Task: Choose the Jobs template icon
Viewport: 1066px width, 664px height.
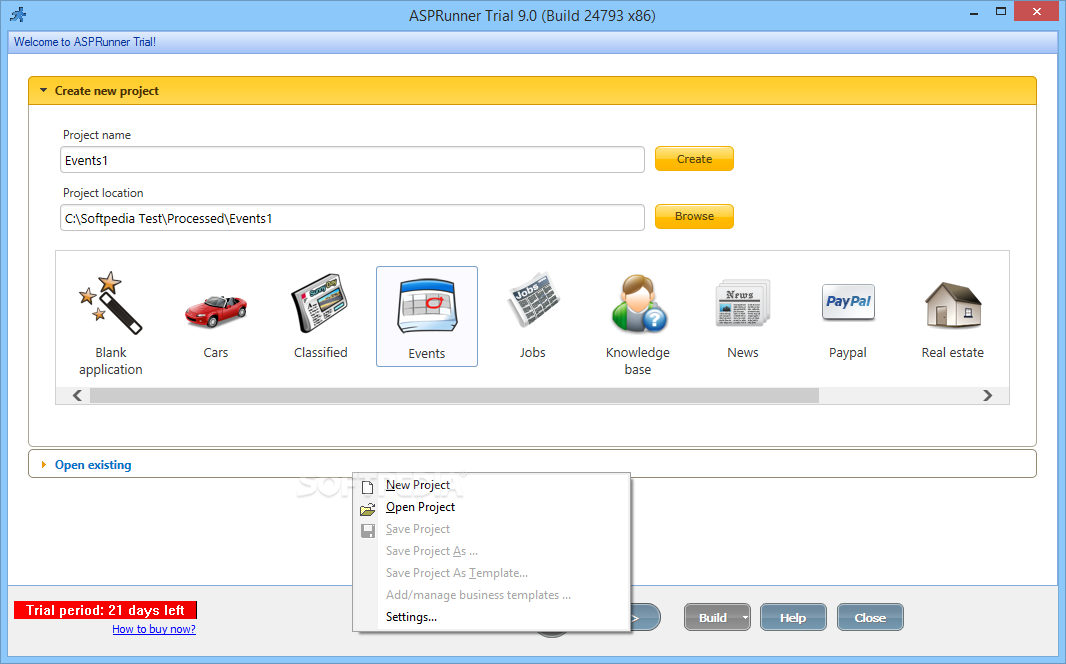Action: click(533, 300)
